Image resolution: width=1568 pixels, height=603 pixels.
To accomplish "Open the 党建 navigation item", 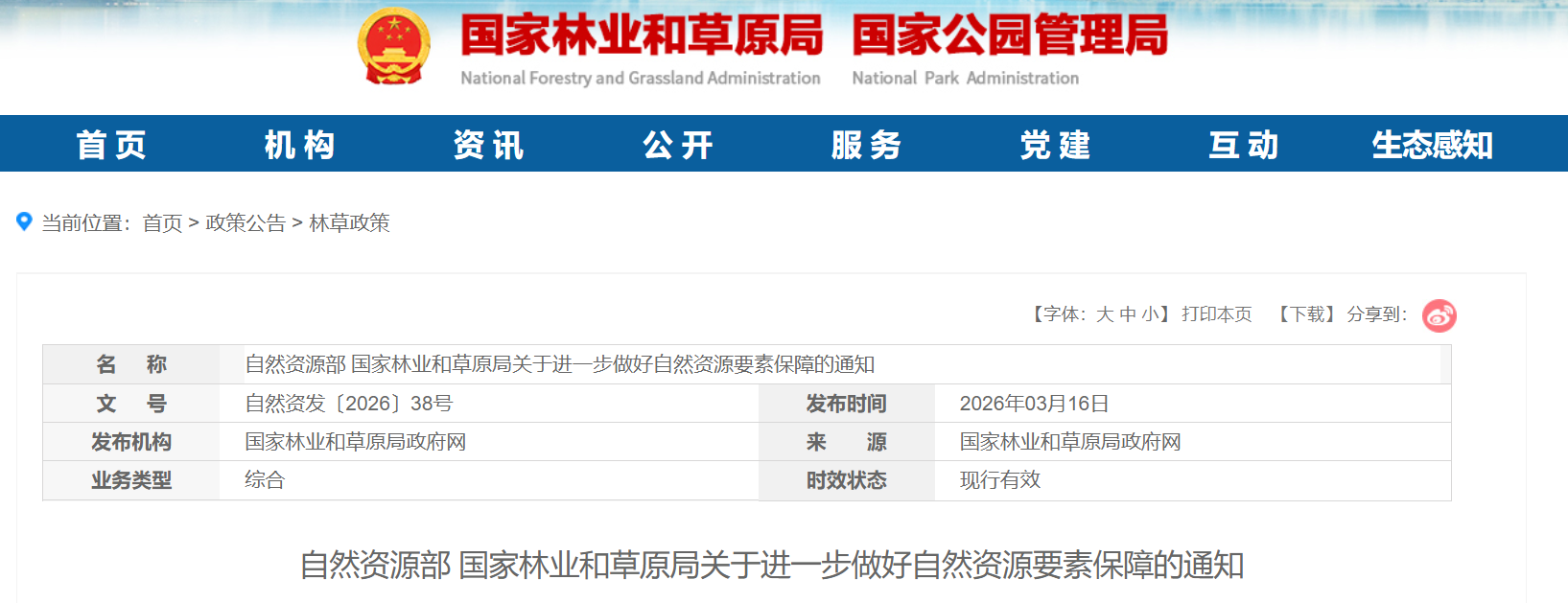I will 1055,145.
